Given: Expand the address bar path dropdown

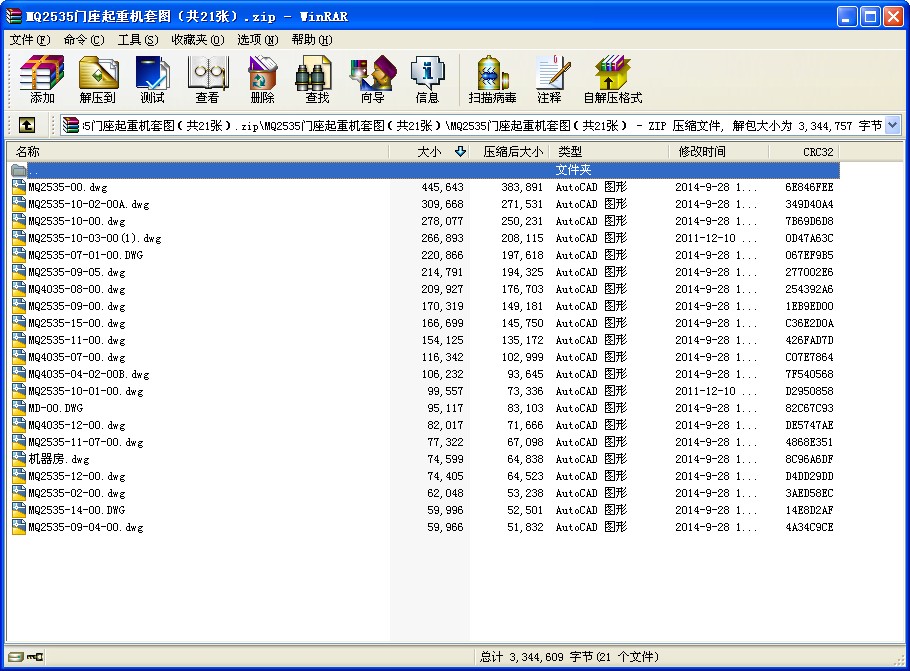Looking at the screenshot, I should 893,125.
